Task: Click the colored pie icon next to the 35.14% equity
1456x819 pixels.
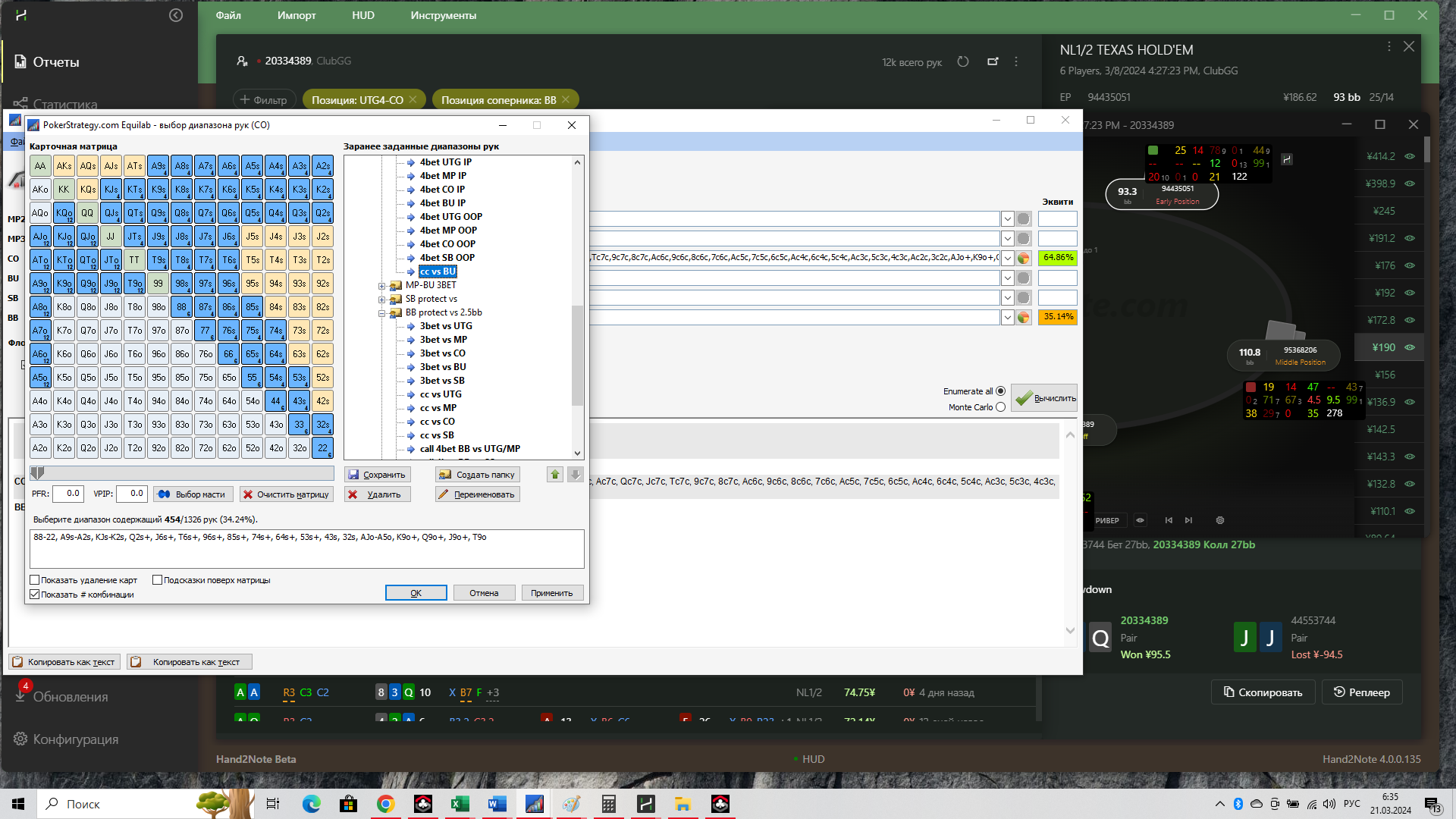Action: point(1024,317)
